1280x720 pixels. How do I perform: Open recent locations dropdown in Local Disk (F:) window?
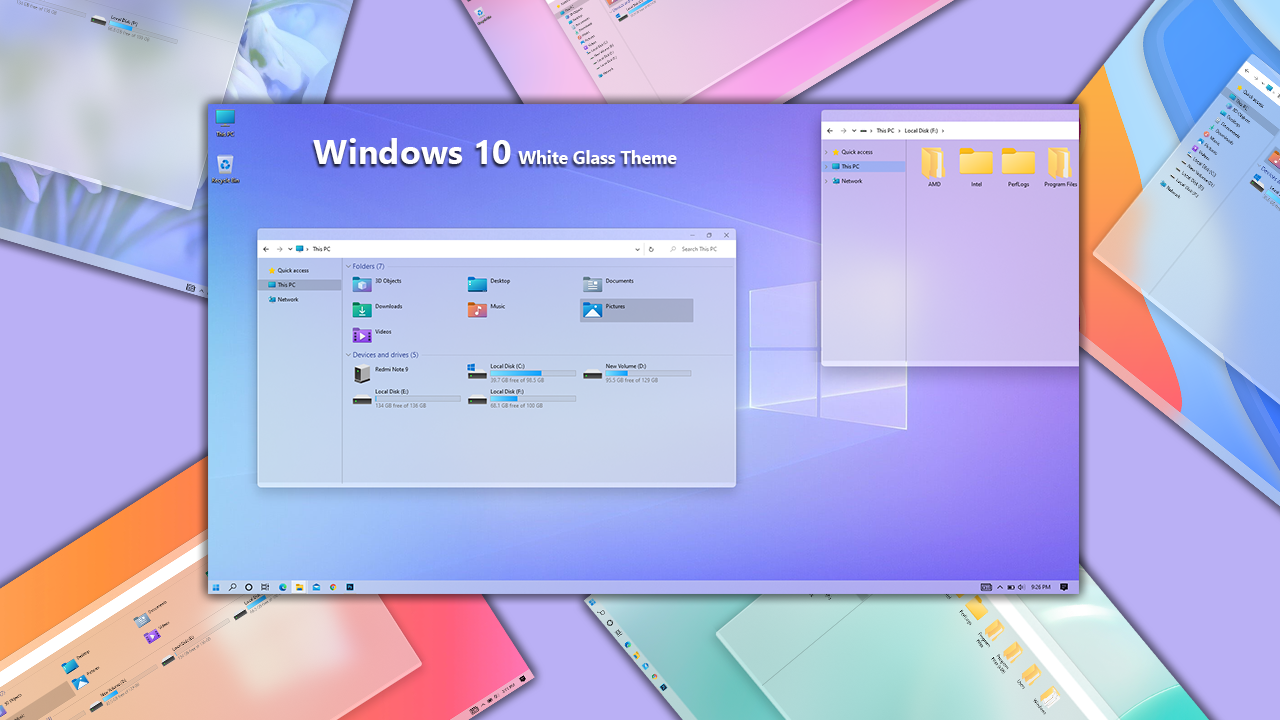click(x=855, y=131)
